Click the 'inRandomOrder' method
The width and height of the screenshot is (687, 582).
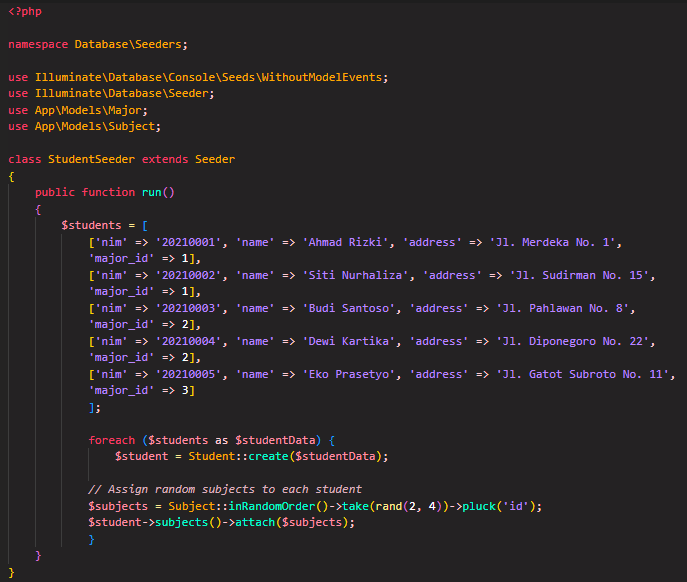272,506
